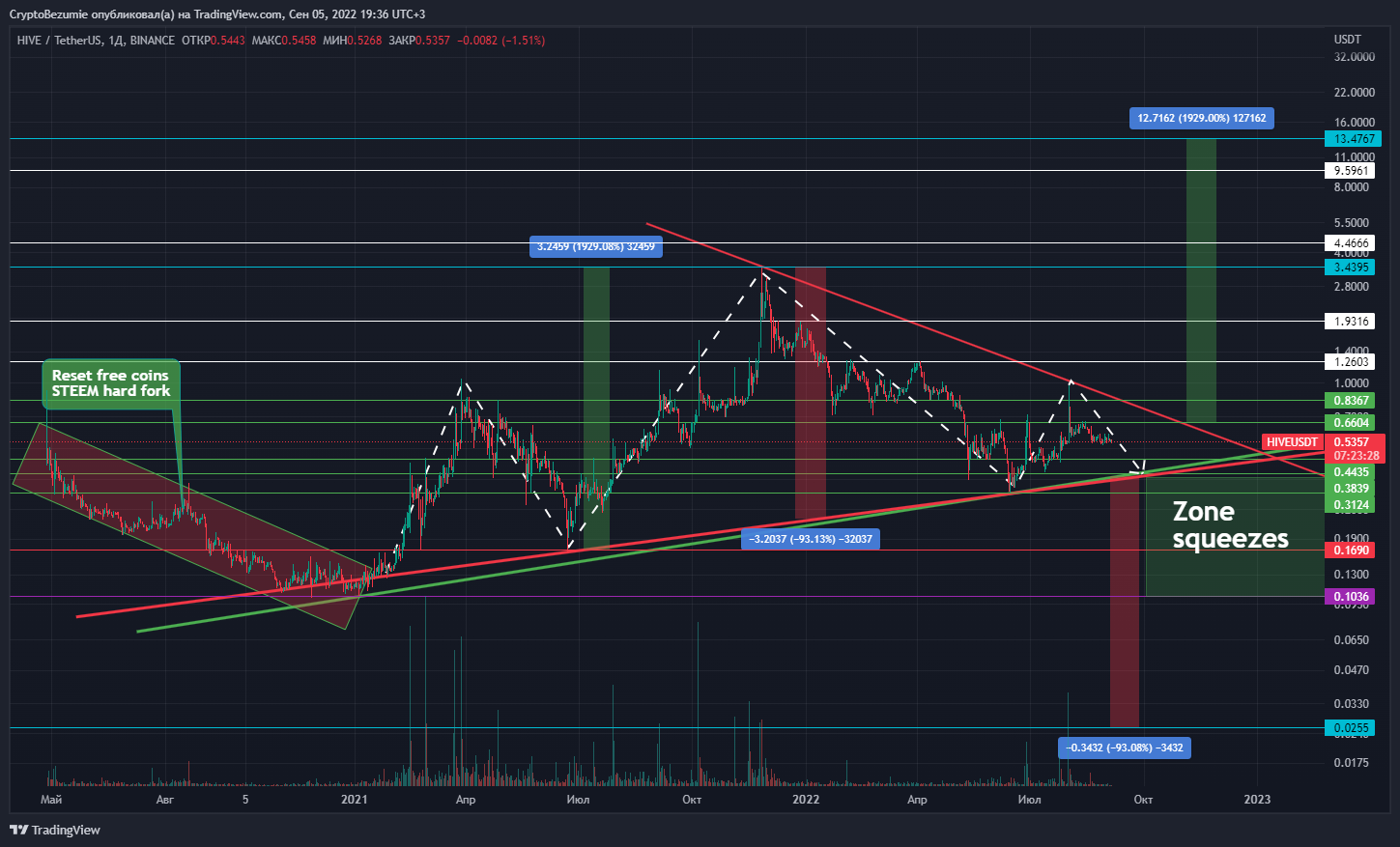Click the 12.7162 (1929.00%) measurement label
This screenshot has width=1400, height=847.
(1201, 119)
